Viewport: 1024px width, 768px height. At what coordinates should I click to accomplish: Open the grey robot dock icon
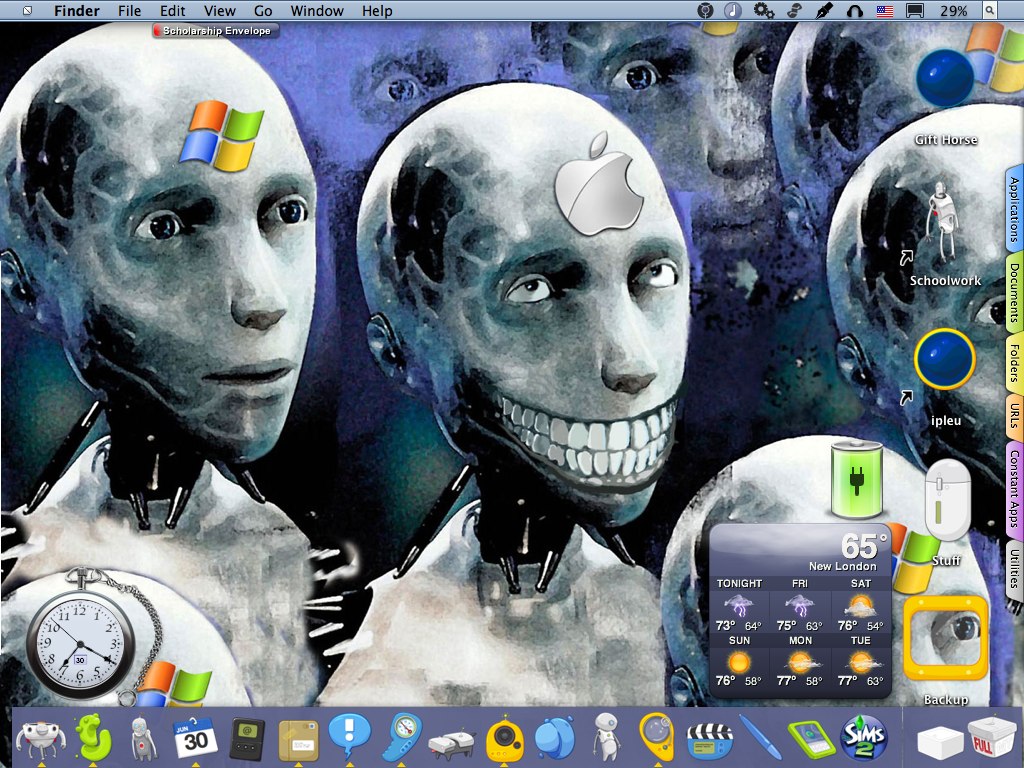(x=142, y=738)
